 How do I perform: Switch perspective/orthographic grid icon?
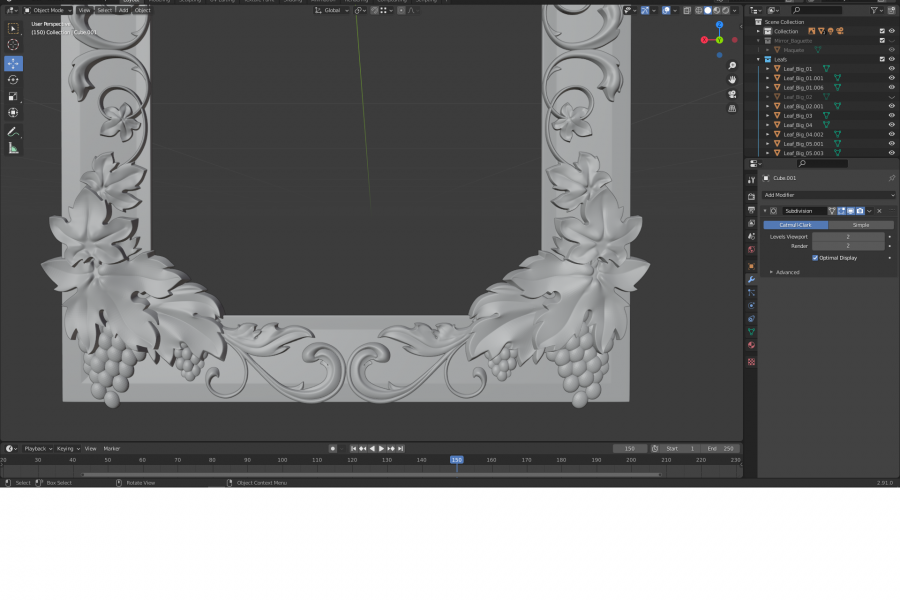coord(732,109)
